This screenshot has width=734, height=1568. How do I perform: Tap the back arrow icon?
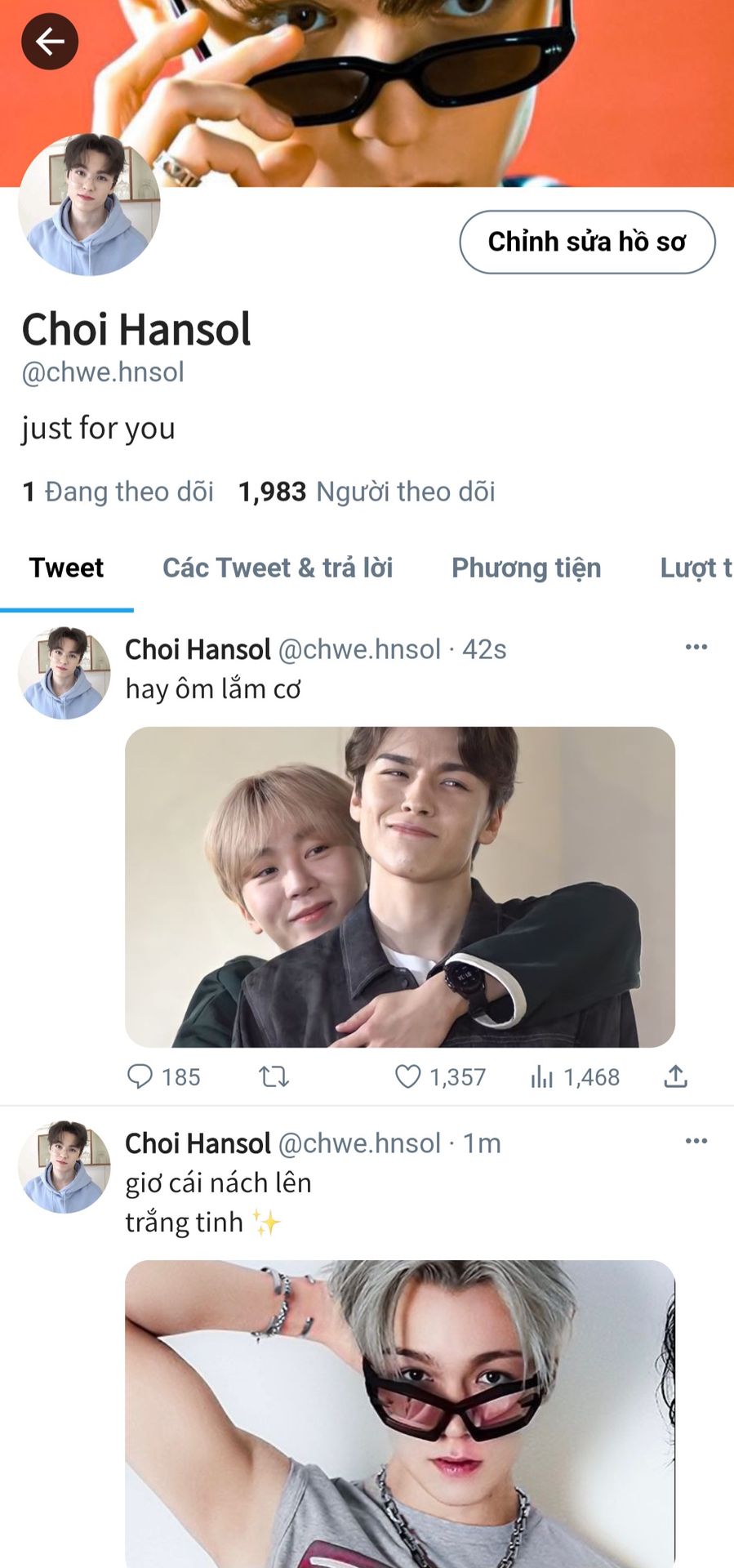[49, 41]
